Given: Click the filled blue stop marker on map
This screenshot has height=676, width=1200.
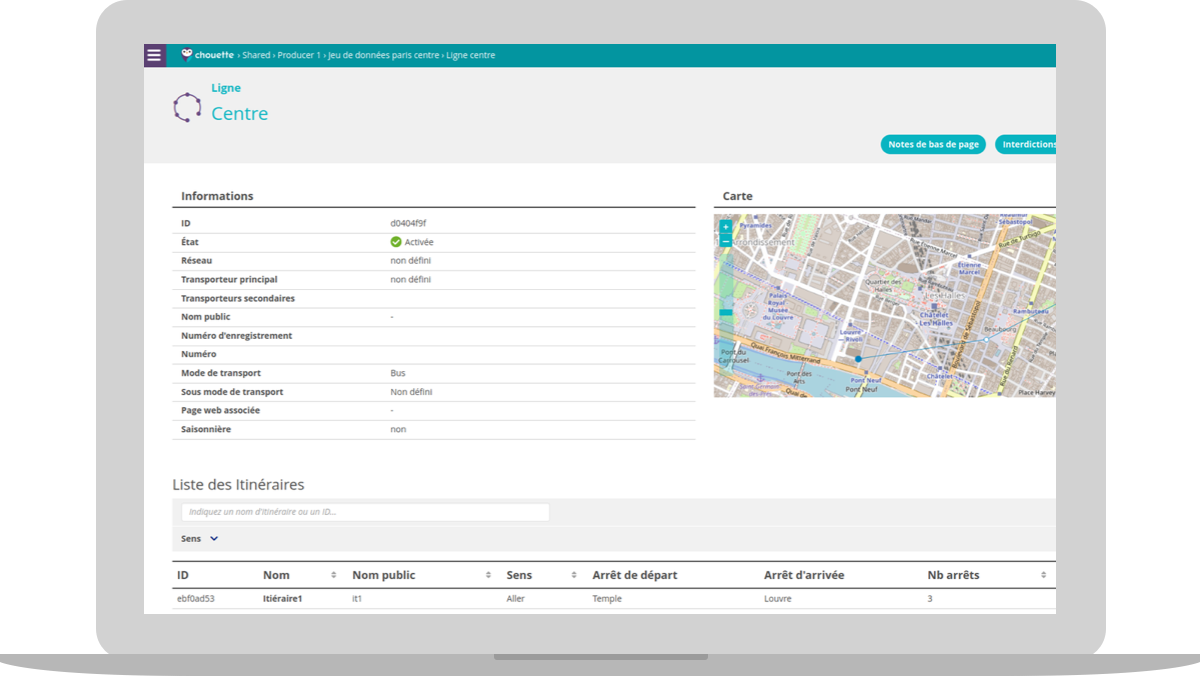Looking at the screenshot, I should click(x=858, y=358).
